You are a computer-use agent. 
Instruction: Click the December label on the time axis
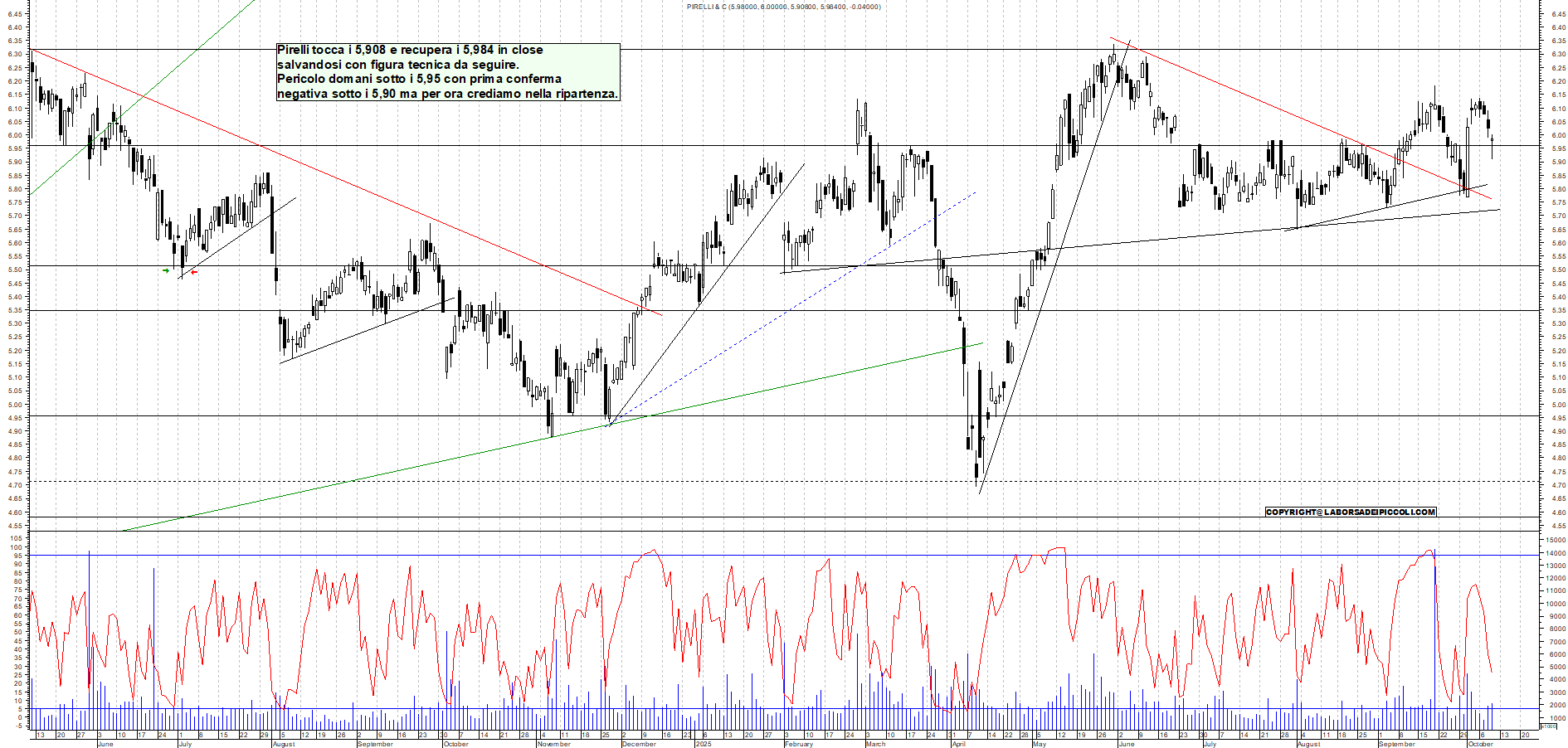pos(639,744)
